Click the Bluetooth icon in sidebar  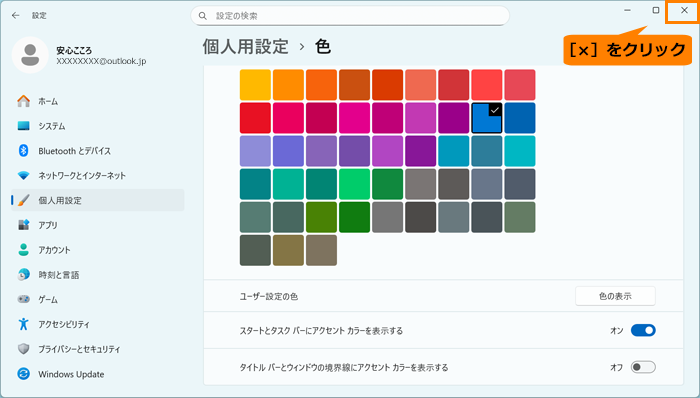pos(24,151)
